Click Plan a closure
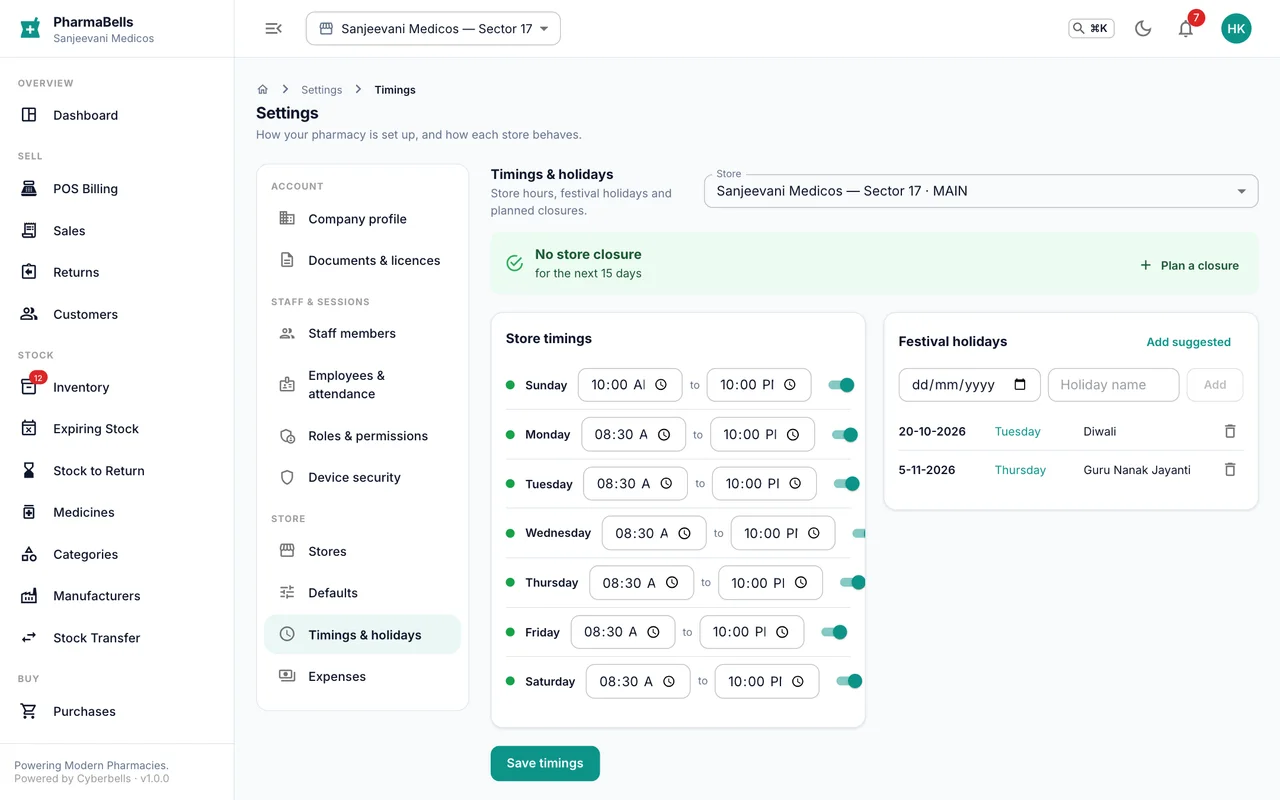 pyautogui.click(x=1189, y=266)
